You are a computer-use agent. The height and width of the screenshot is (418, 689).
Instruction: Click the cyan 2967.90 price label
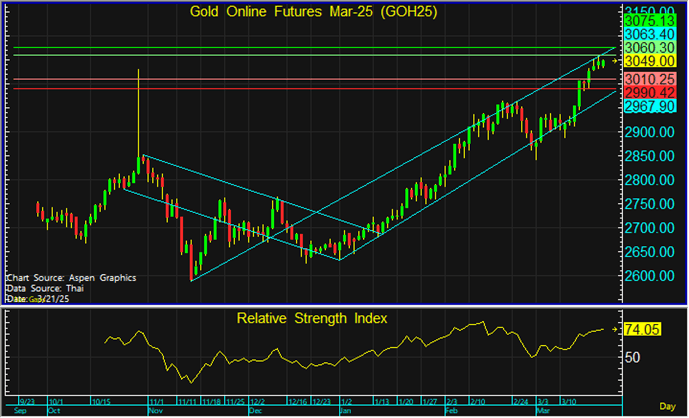pos(650,106)
